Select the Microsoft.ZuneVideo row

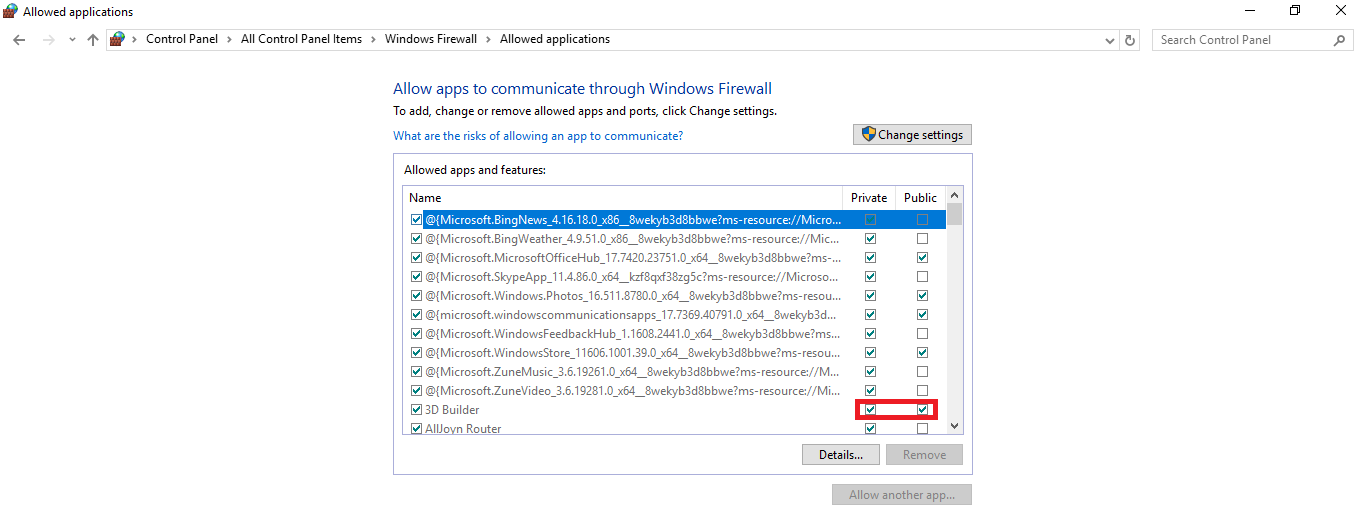pyautogui.click(x=675, y=391)
